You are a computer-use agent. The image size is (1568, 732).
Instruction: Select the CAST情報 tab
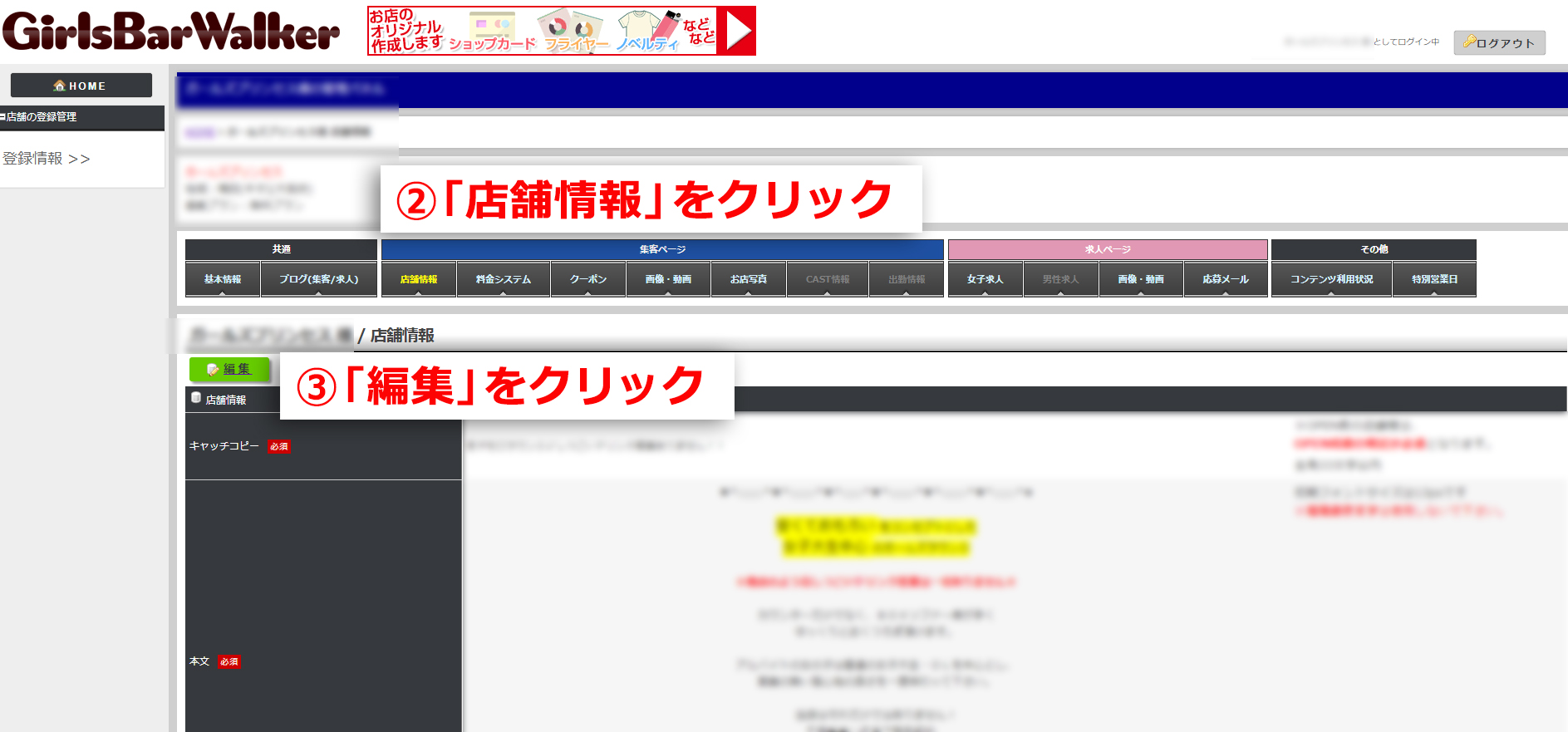pos(828,279)
